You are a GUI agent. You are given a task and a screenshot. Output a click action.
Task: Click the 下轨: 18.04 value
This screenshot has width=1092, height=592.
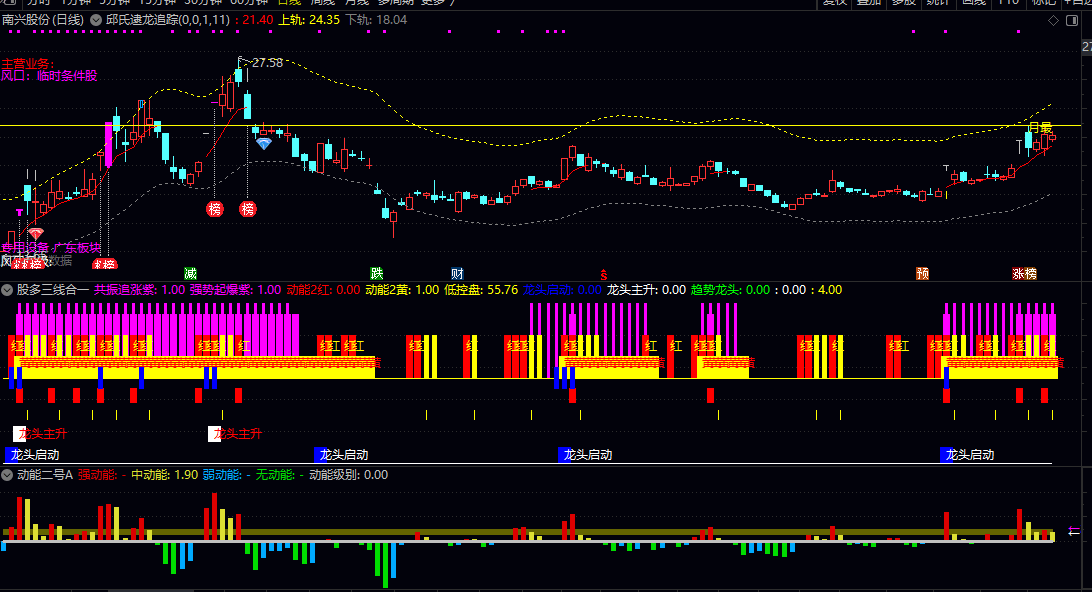[x=377, y=20]
